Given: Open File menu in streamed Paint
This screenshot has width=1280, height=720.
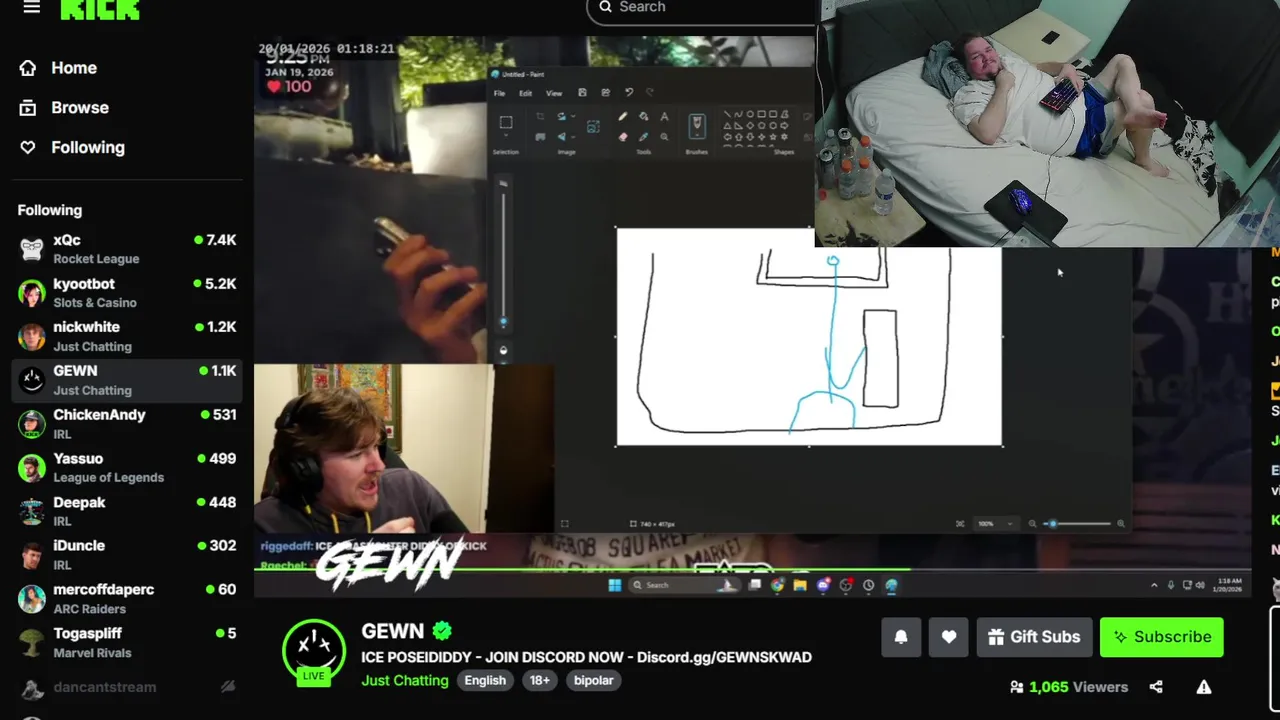Looking at the screenshot, I should (x=499, y=93).
